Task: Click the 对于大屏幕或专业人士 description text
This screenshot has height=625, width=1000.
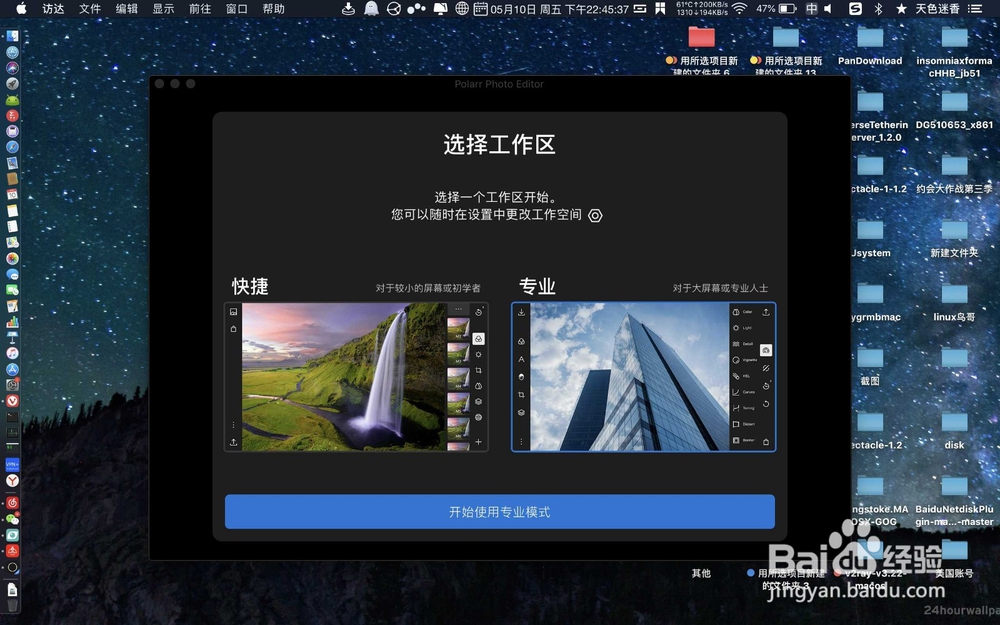Action: pyautogui.click(x=720, y=288)
